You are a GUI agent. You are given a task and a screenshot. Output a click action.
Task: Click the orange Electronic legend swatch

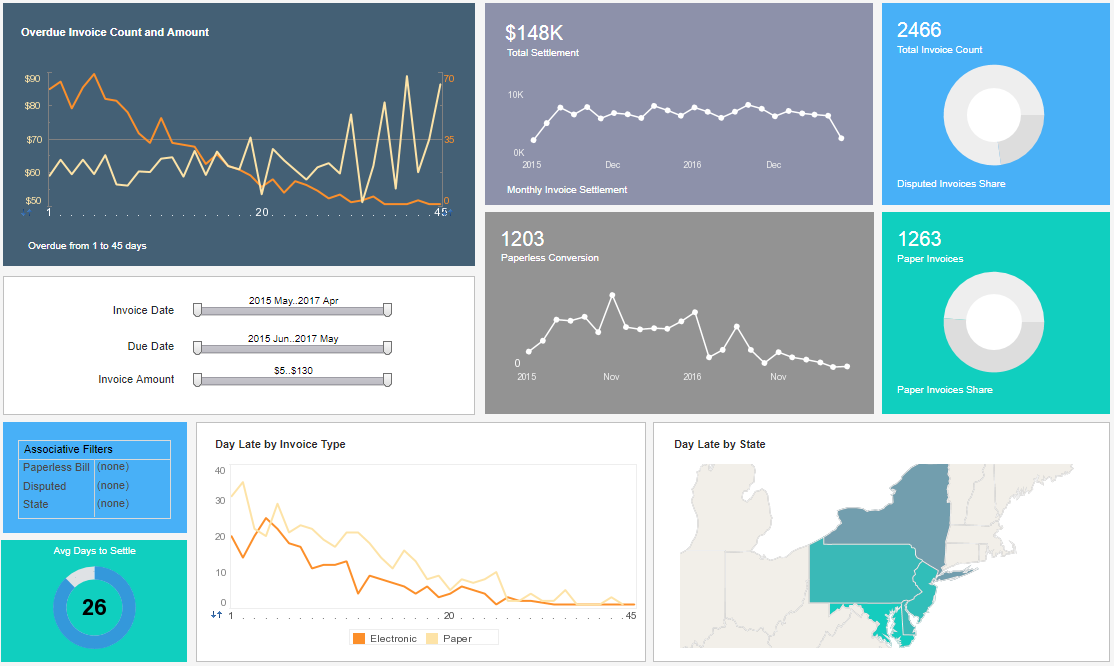tap(359, 638)
